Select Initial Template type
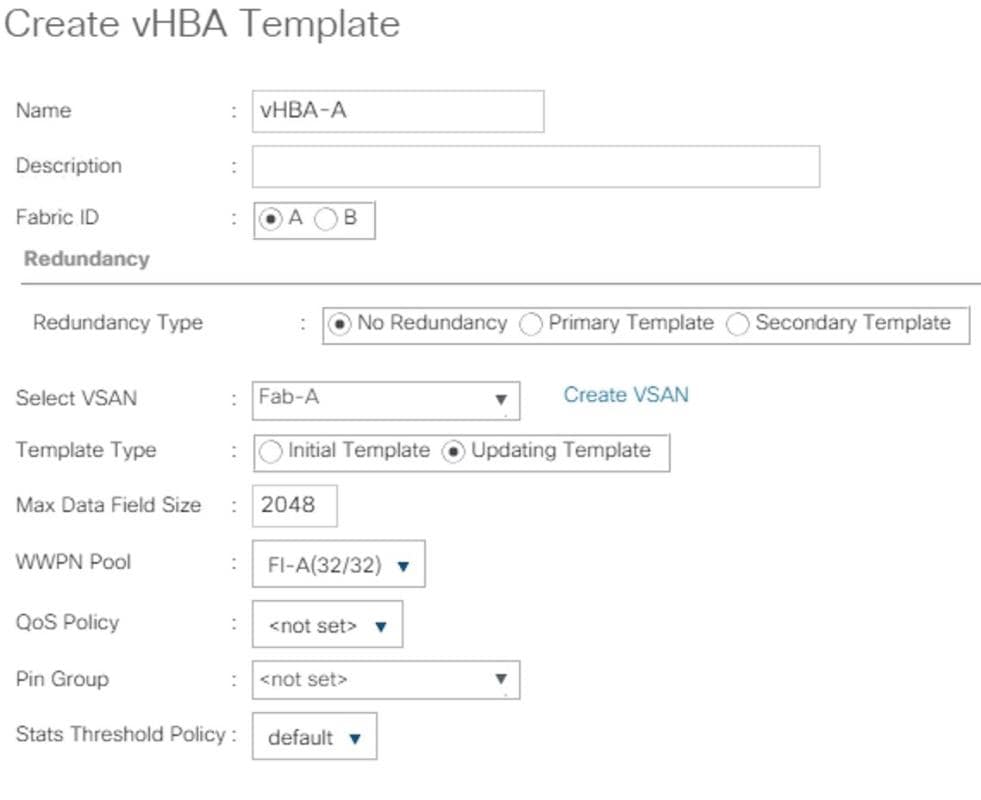 tap(270, 452)
